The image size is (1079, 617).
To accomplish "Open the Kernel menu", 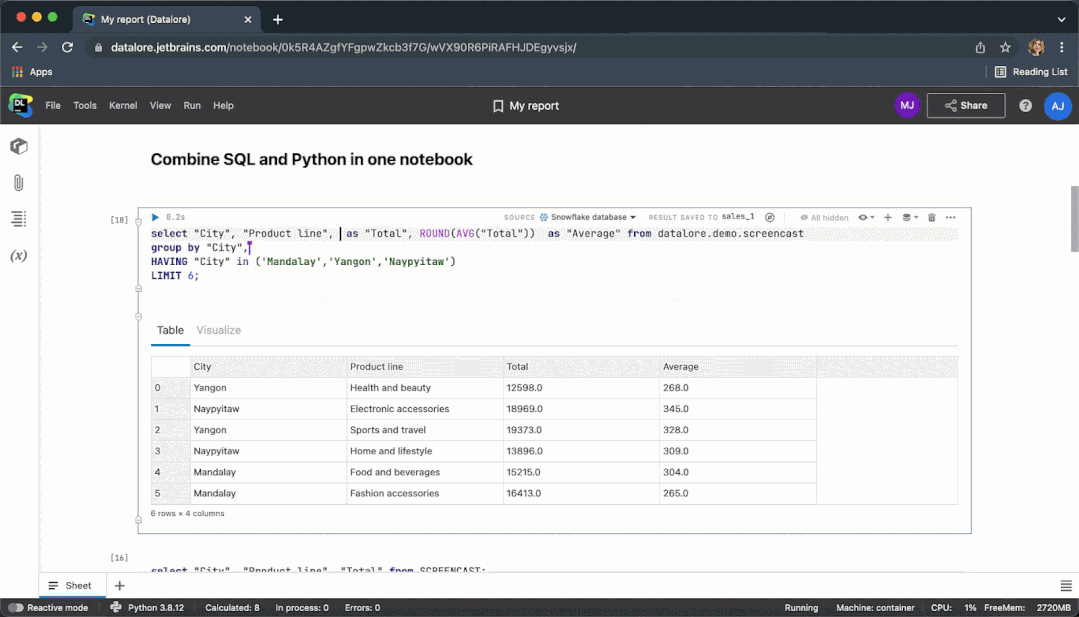I will (123, 106).
